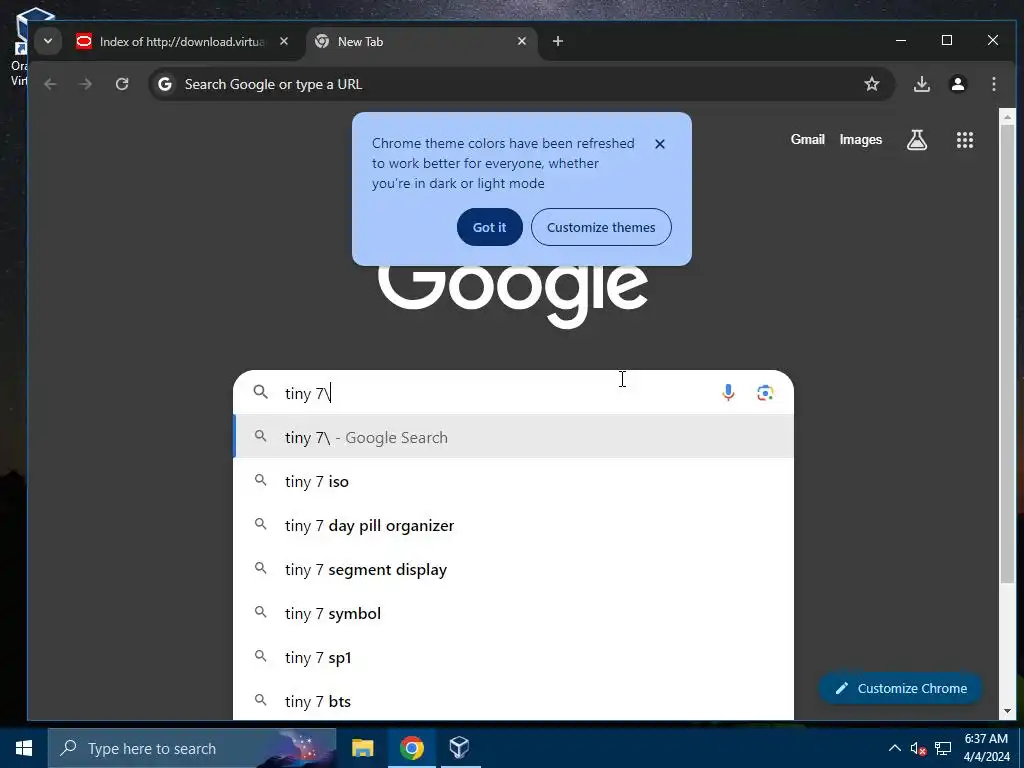Select 'tiny 7 bts' suggestion

point(513,701)
